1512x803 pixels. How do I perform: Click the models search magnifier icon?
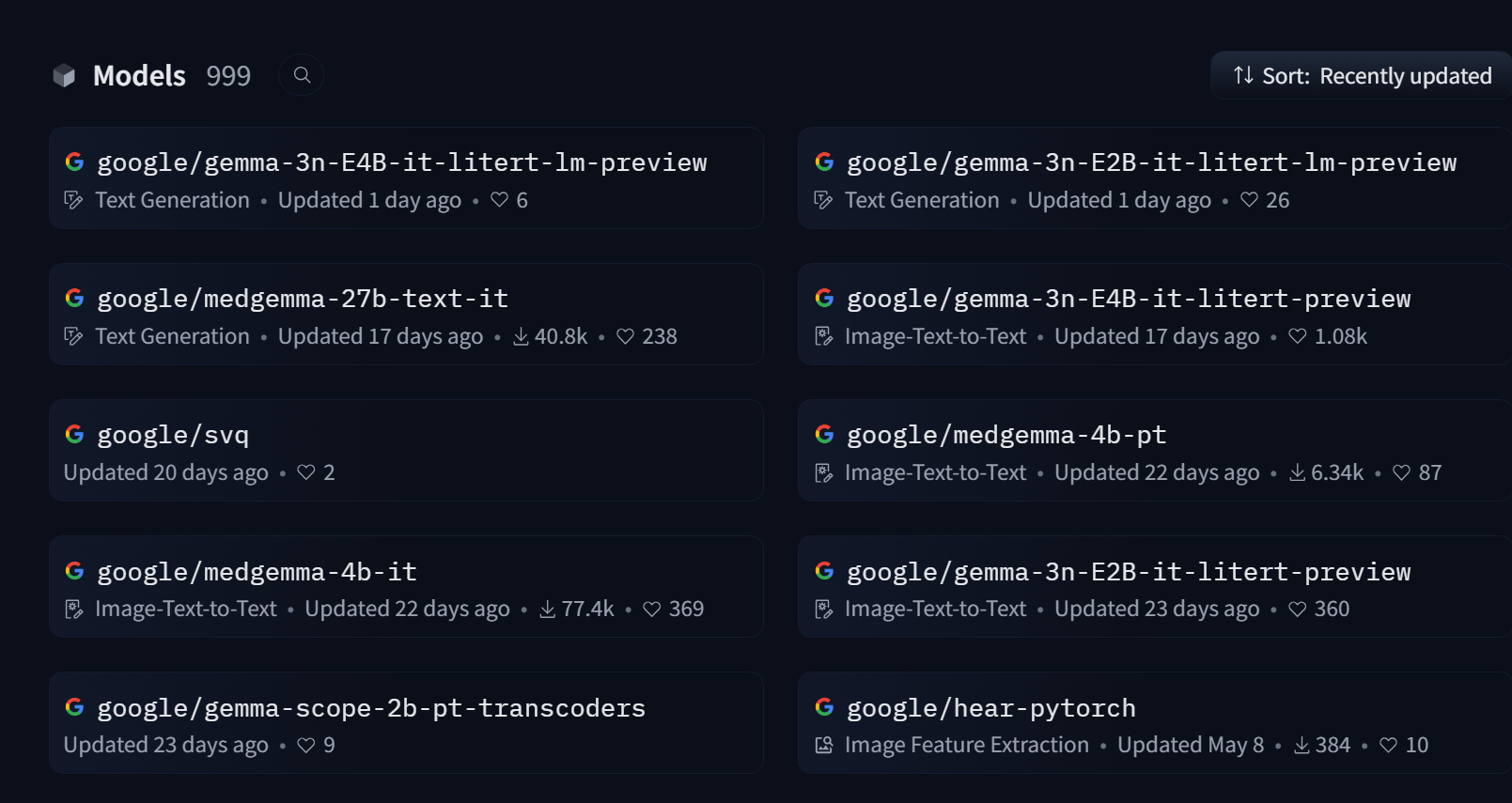click(302, 75)
